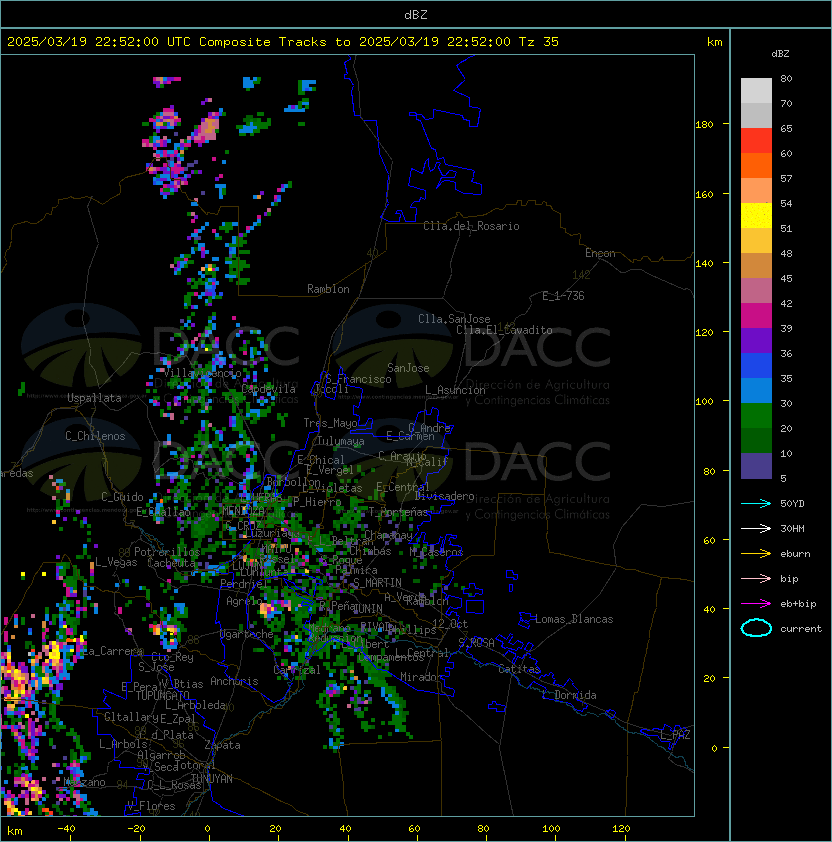Select the bright yellow swatch in the dBZ scale

tap(756, 216)
